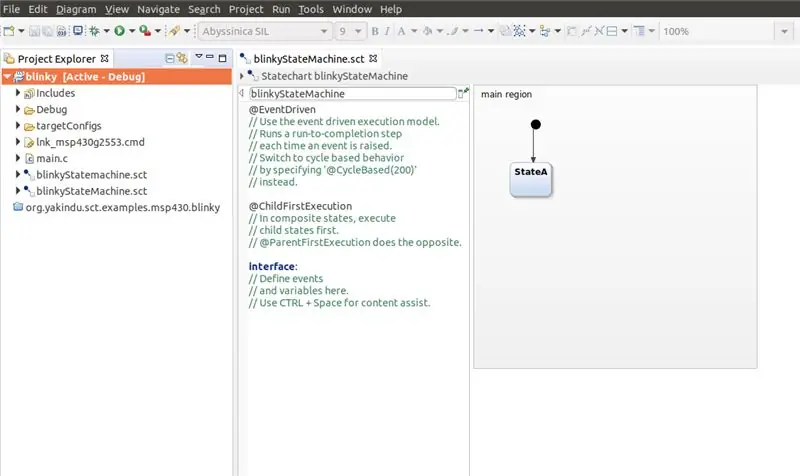Expand the Includes node
This screenshot has width=800, height=476.
(18, 93)
